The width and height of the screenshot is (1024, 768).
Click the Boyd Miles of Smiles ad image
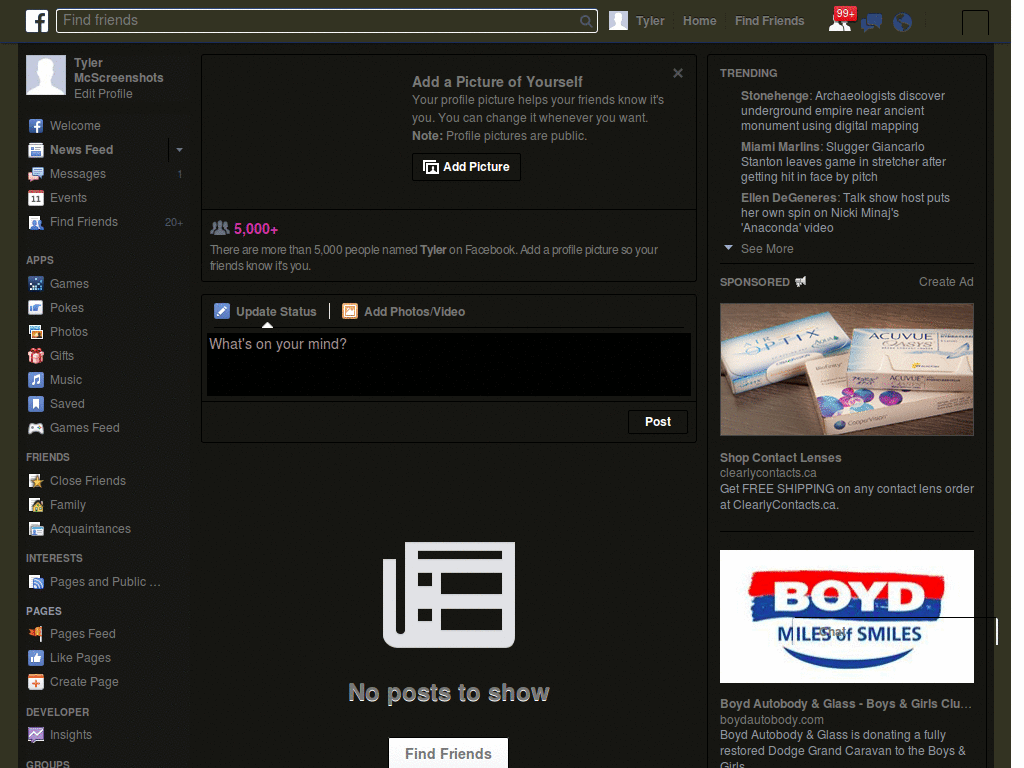pyautogui.click(x=846, y=616)
